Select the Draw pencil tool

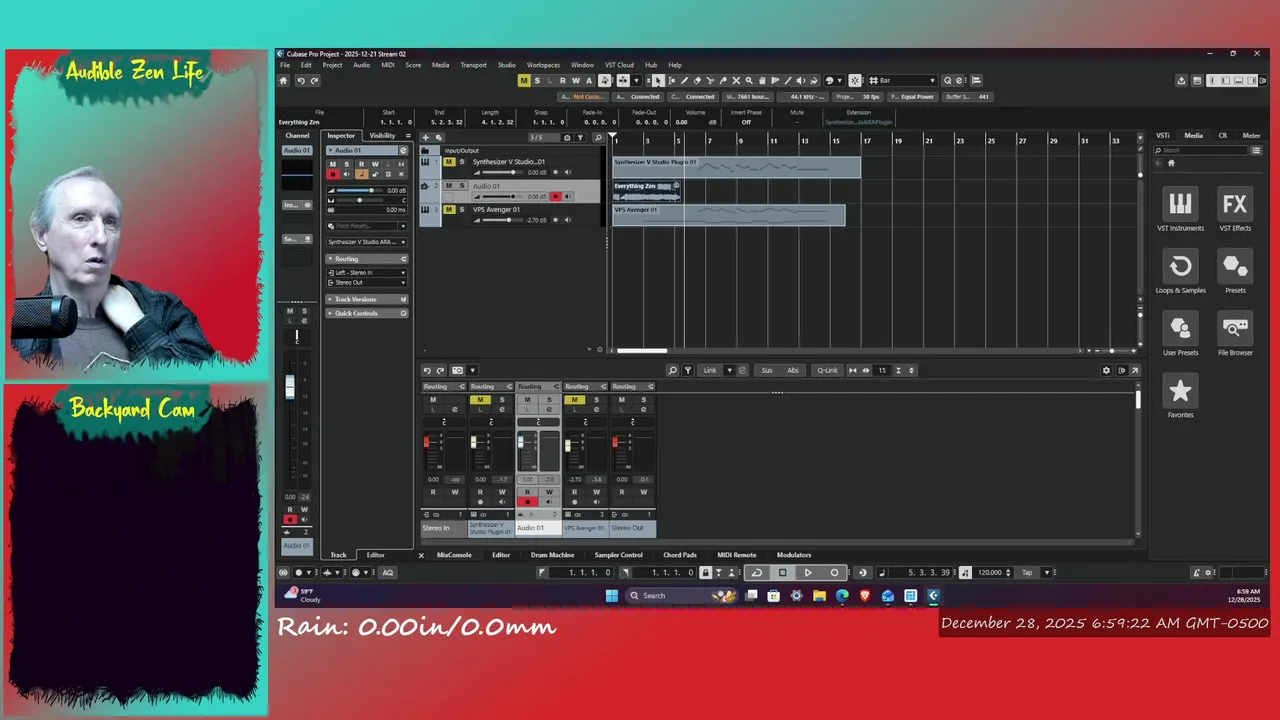(x=684, y=80)
